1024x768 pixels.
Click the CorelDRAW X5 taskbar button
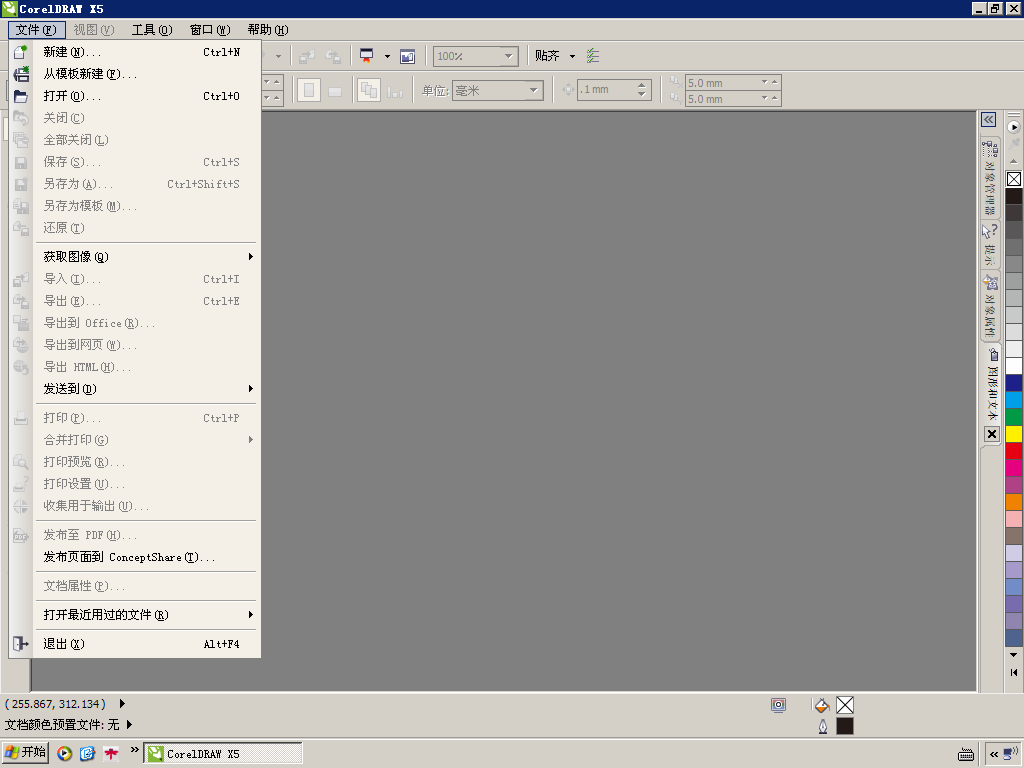click(x=223, y=754)
